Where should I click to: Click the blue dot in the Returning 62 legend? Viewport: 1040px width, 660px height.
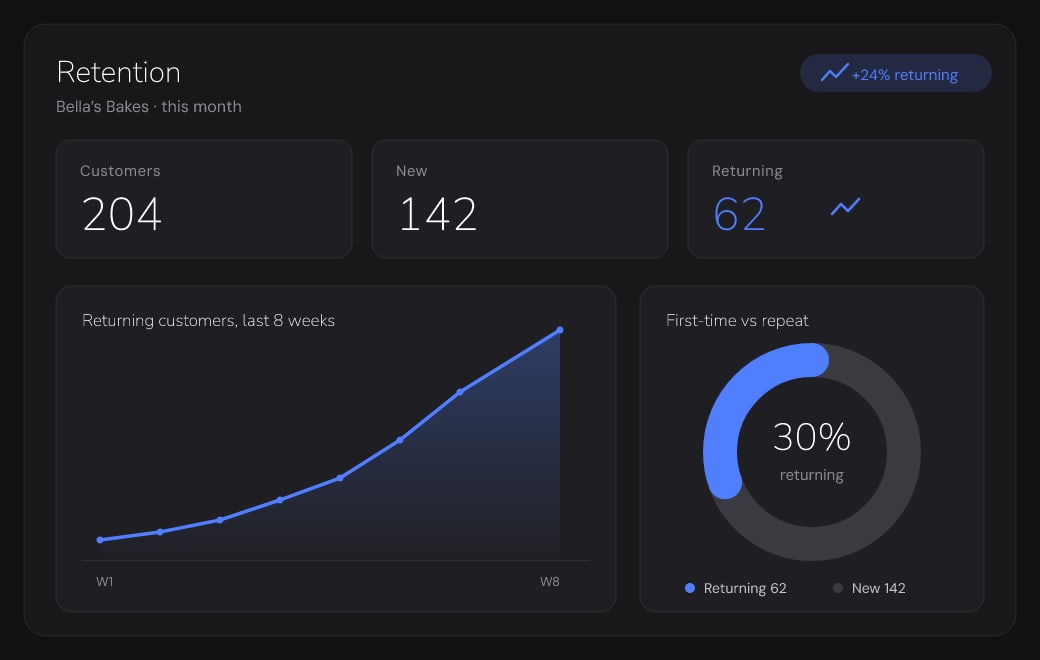[x=690, y=588]
